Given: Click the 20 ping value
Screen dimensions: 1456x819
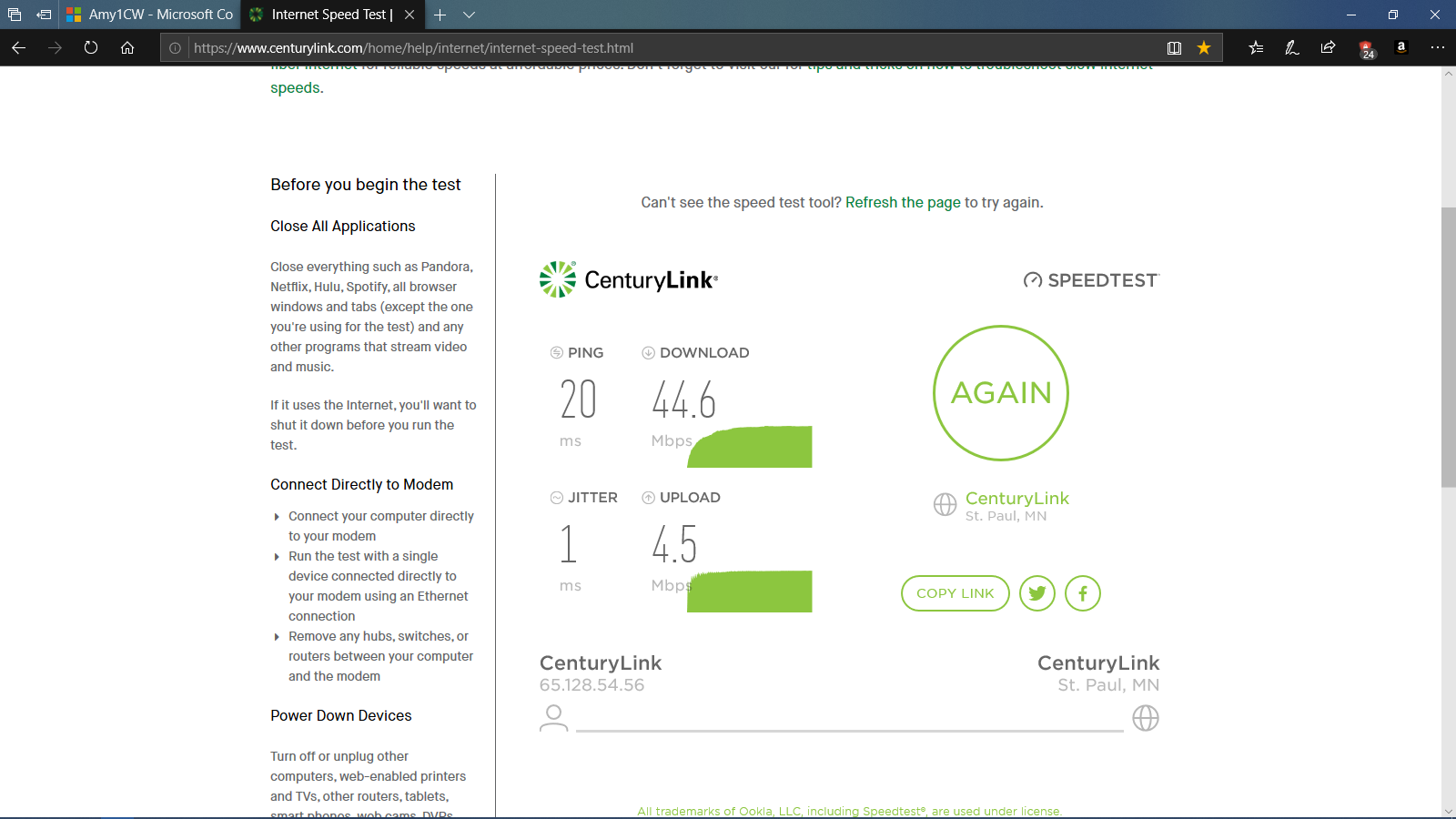Looking at the screenshot, I should [x=579, y=400].
